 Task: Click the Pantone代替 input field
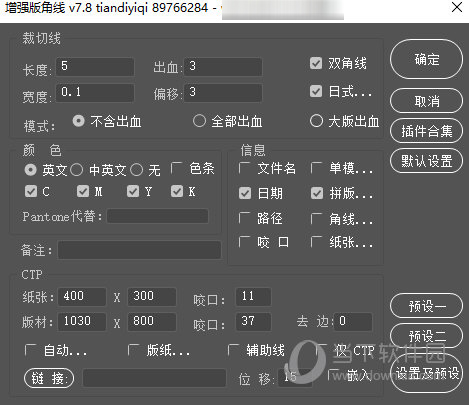tap(158, 216)
